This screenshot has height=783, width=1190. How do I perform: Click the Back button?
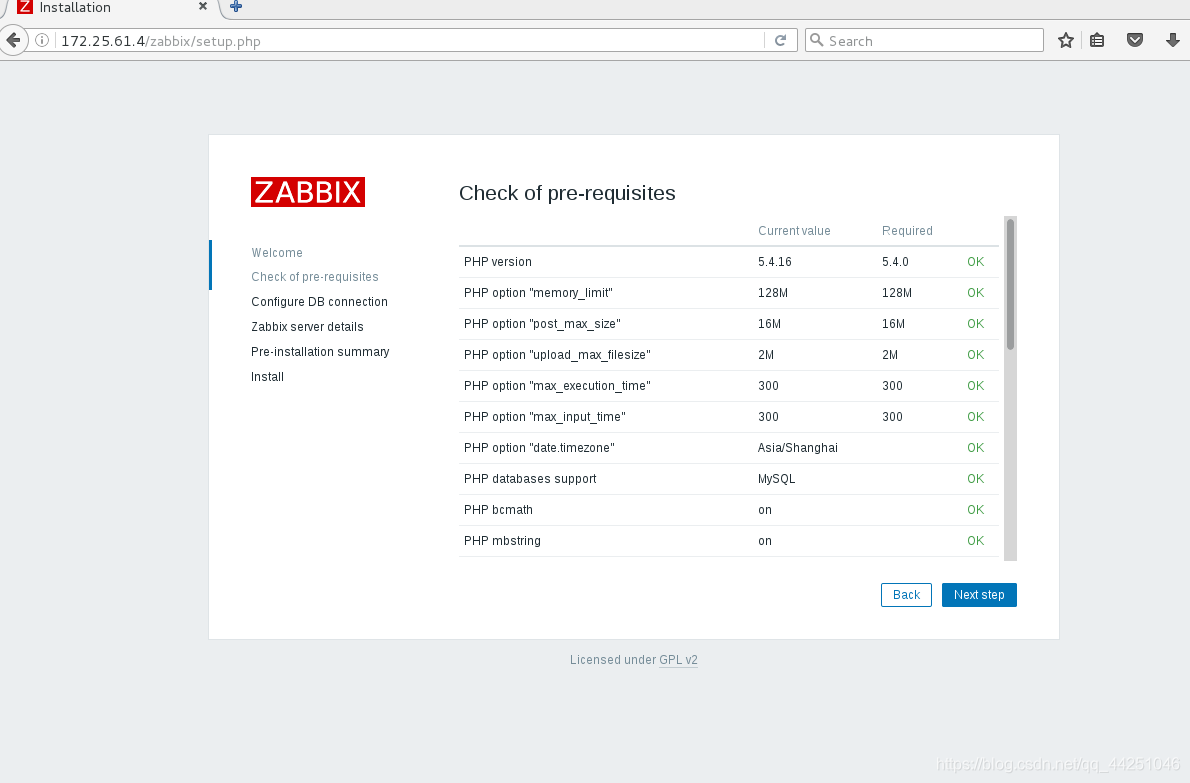[906, 595]
